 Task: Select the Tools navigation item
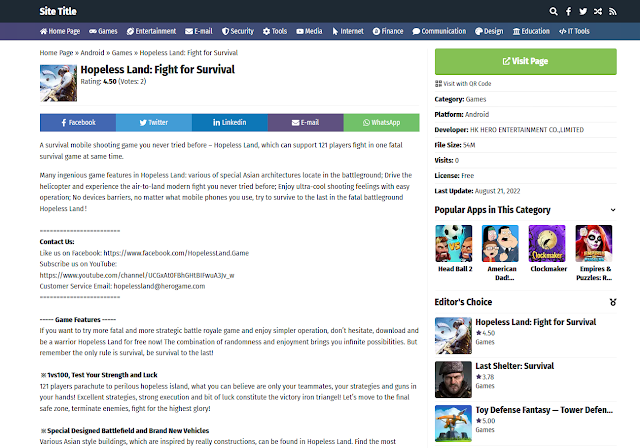pyautogui.click(x=275, y=31)
